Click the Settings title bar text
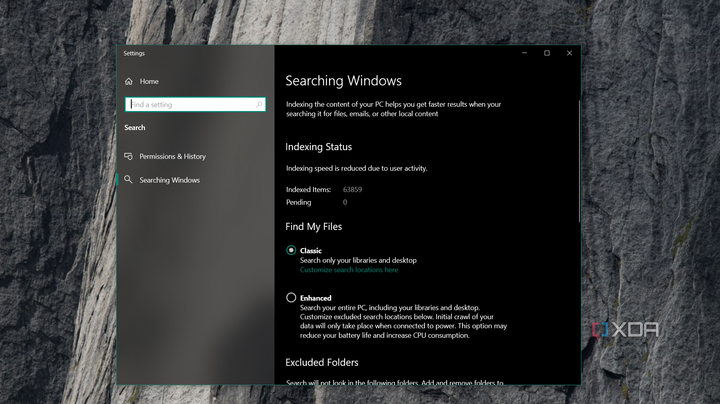 point(134,53)
